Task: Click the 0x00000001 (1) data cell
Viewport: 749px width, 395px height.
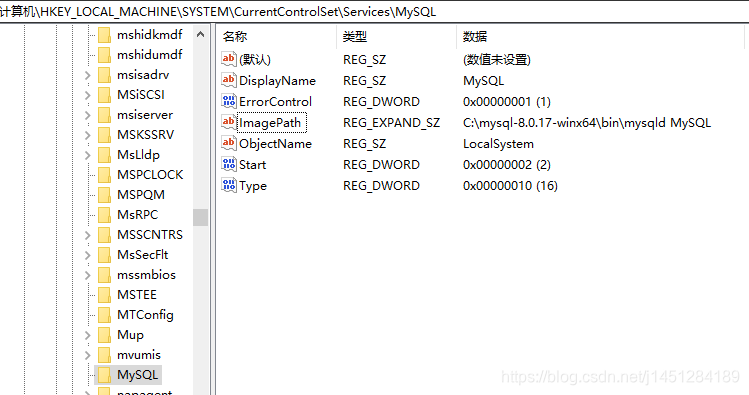Action: (507, 102)
